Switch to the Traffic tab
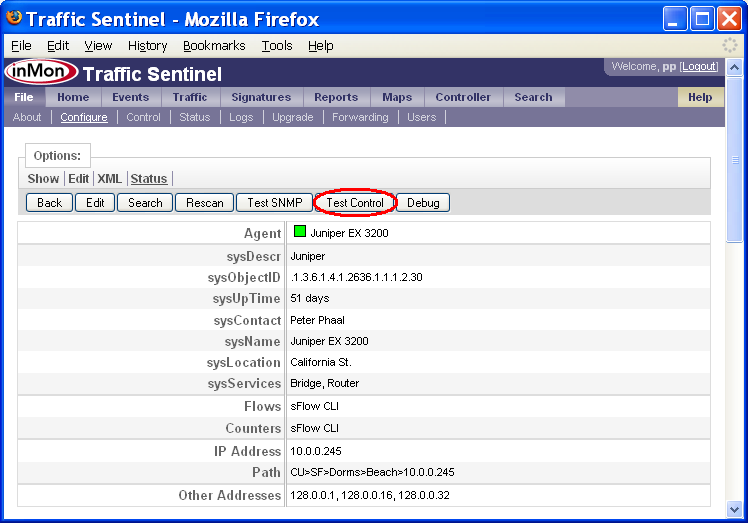748x523 pixels. coord(190,97)
